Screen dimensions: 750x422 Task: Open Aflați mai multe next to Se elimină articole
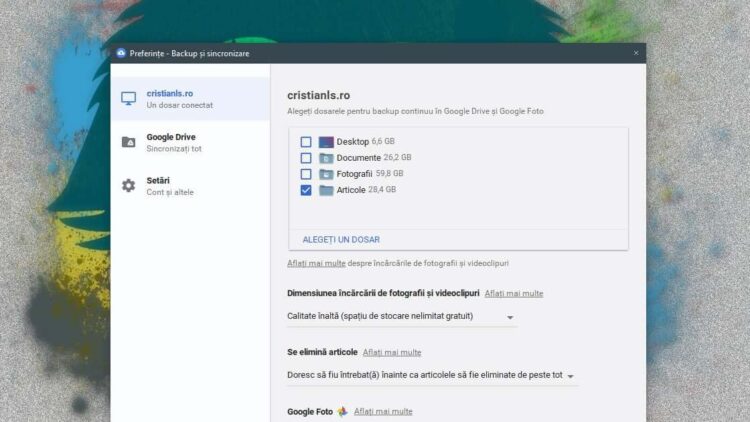tap(392, 353)
